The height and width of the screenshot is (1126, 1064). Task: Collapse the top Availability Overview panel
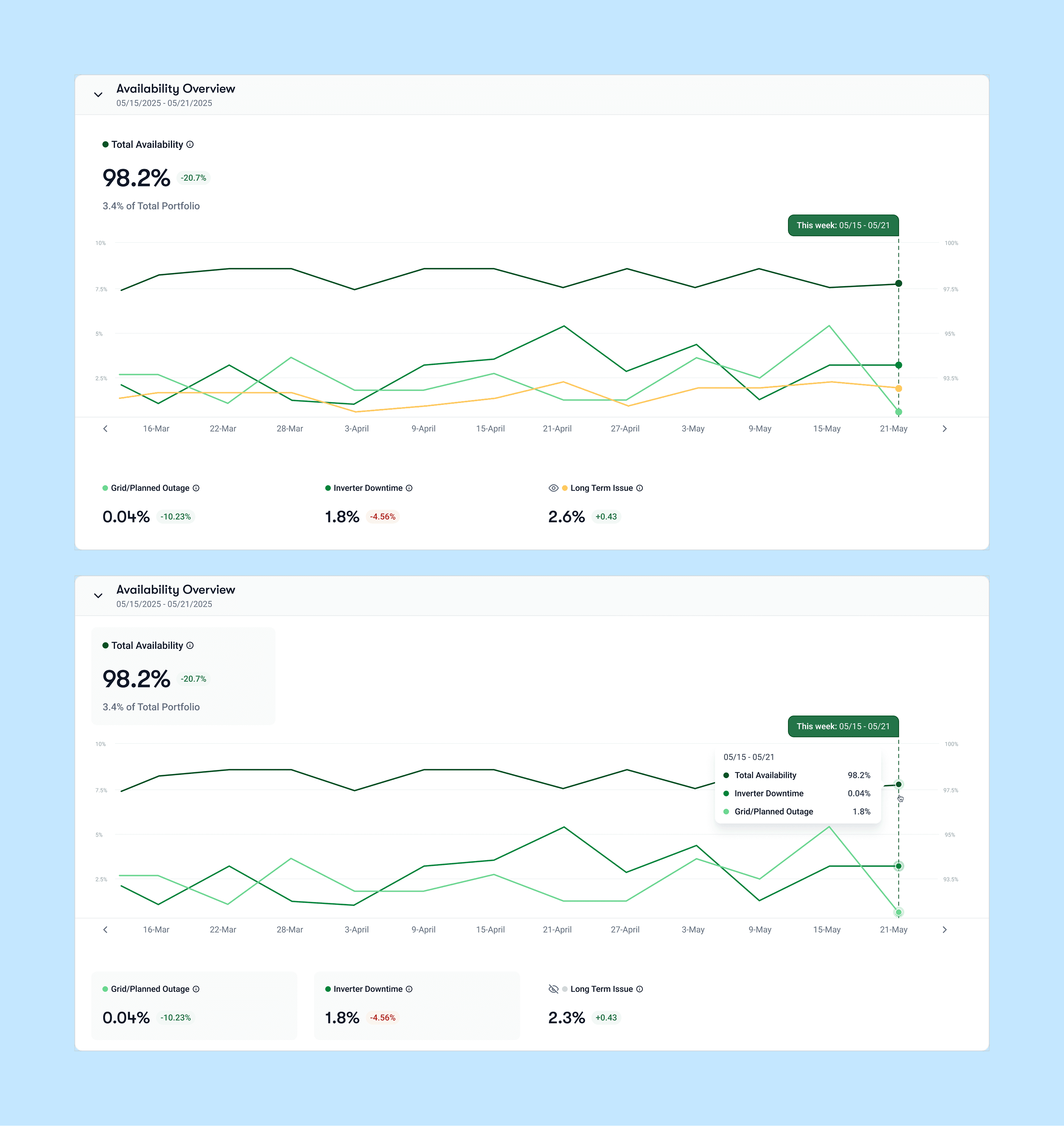(98, 95)
